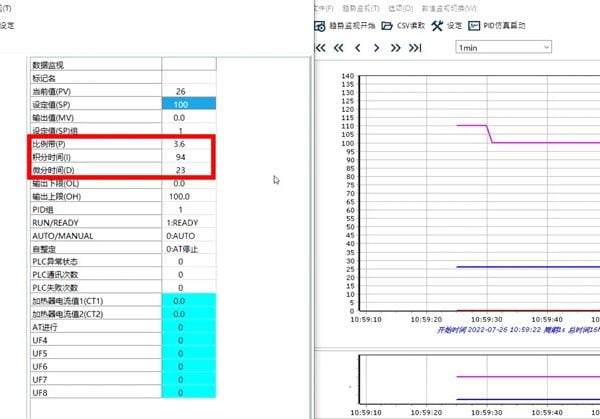
Task: Select the 设定值(SP) value field showing 100
Action: [180, 104]
